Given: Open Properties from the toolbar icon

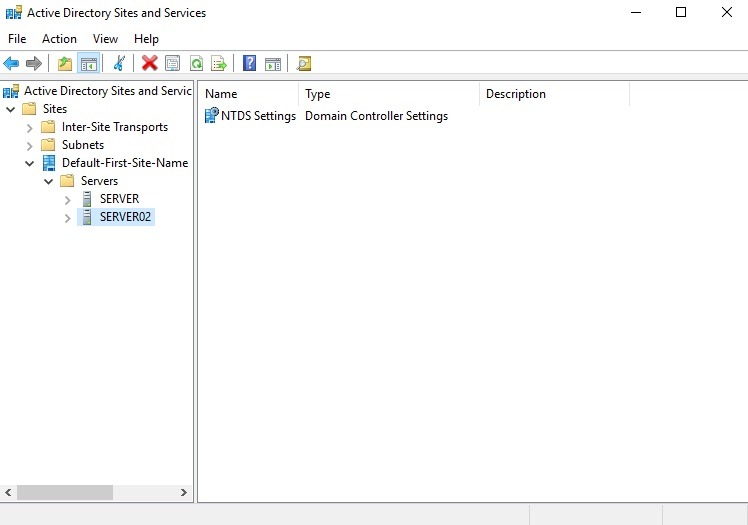Looking at the screenshot, I should pyautogui.click(x=173, y=64).
